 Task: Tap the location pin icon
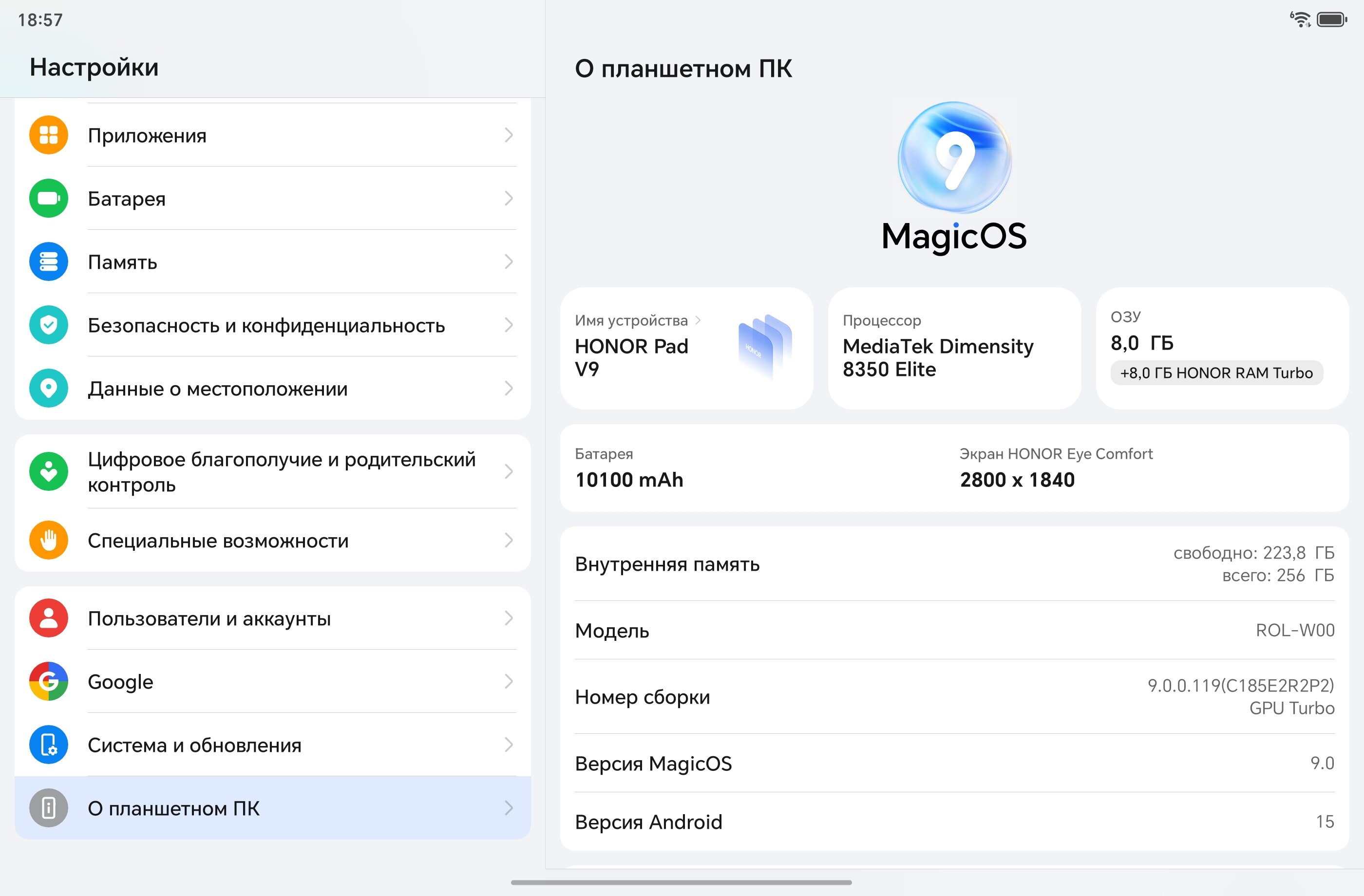(49, 389)
